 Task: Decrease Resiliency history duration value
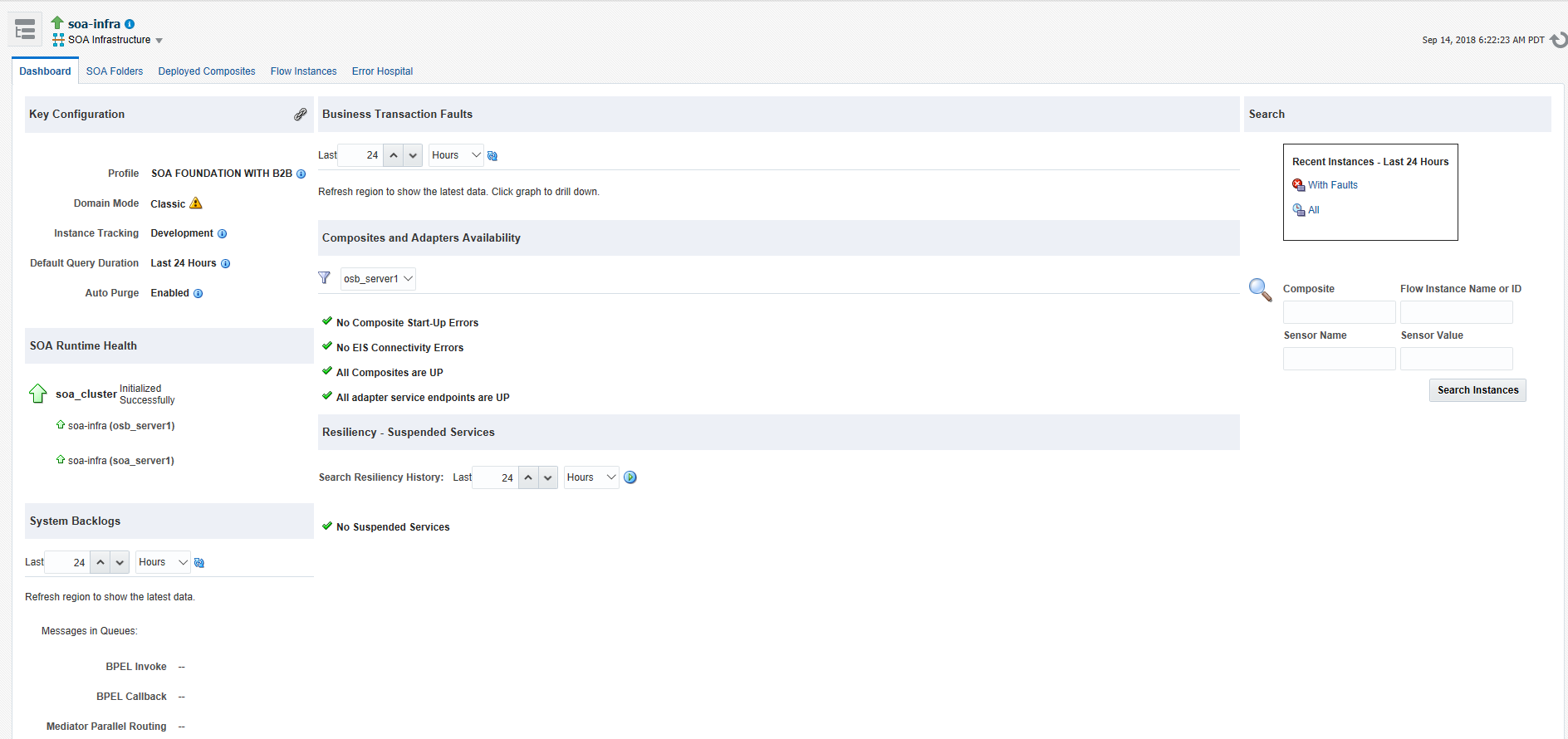[x=548, y=477]
